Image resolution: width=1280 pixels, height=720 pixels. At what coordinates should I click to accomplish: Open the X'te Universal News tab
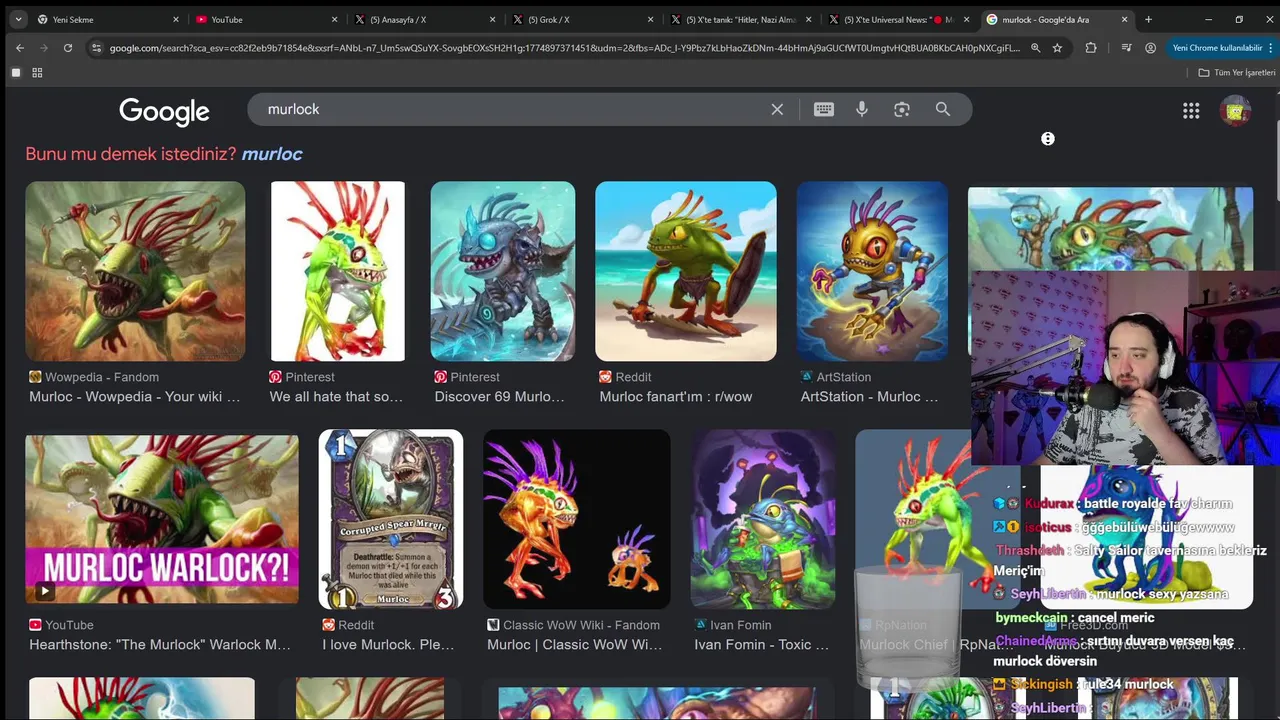pyautogui.click(x=899, y=19)
